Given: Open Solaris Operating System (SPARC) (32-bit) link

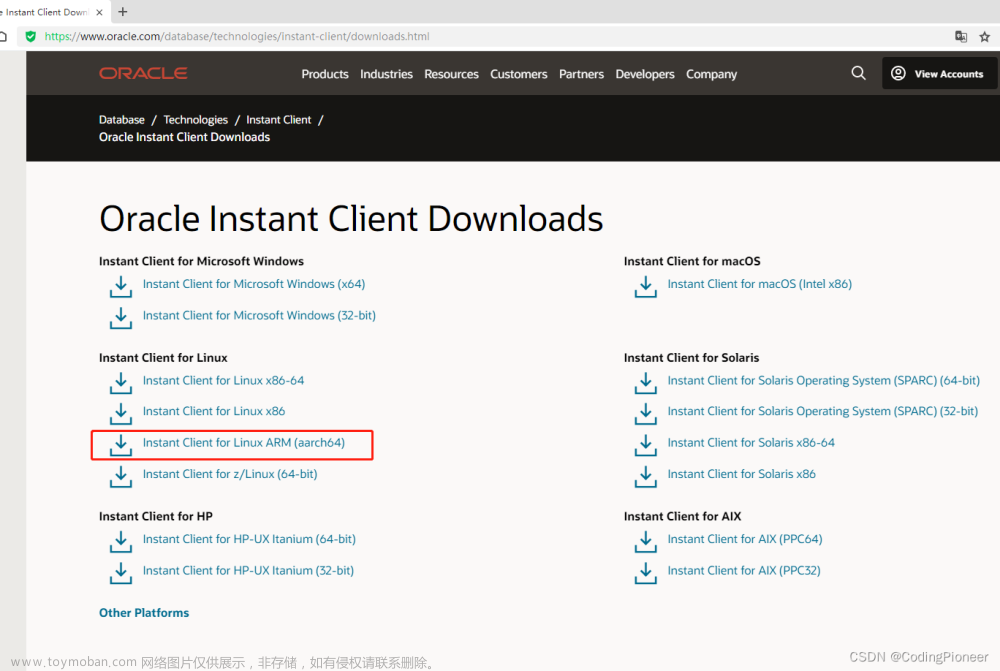Looking at the screenshot, I should click(823, 411).
